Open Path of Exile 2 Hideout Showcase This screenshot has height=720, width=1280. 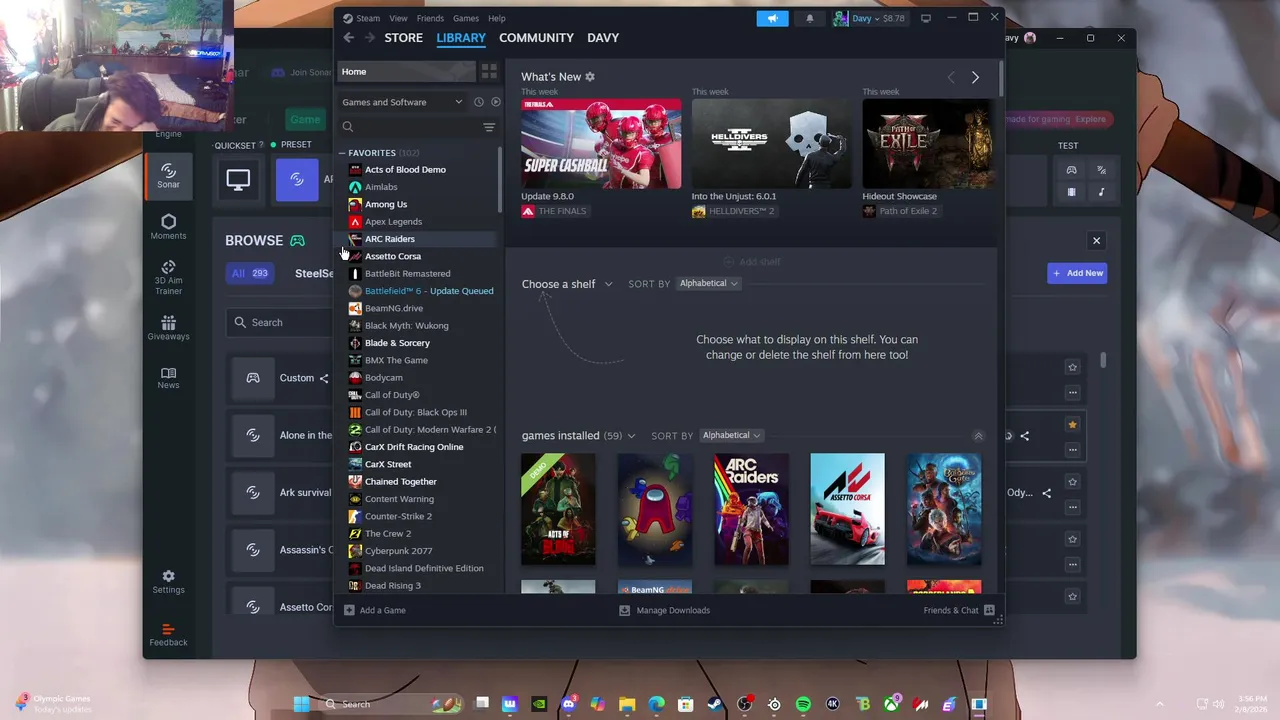point(929,143)
